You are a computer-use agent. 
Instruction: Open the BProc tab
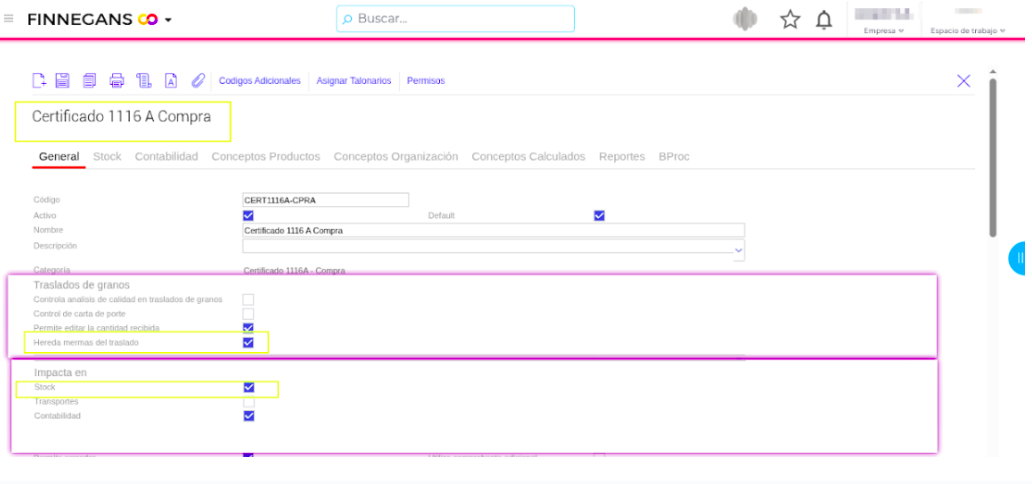tap(674, 157)
